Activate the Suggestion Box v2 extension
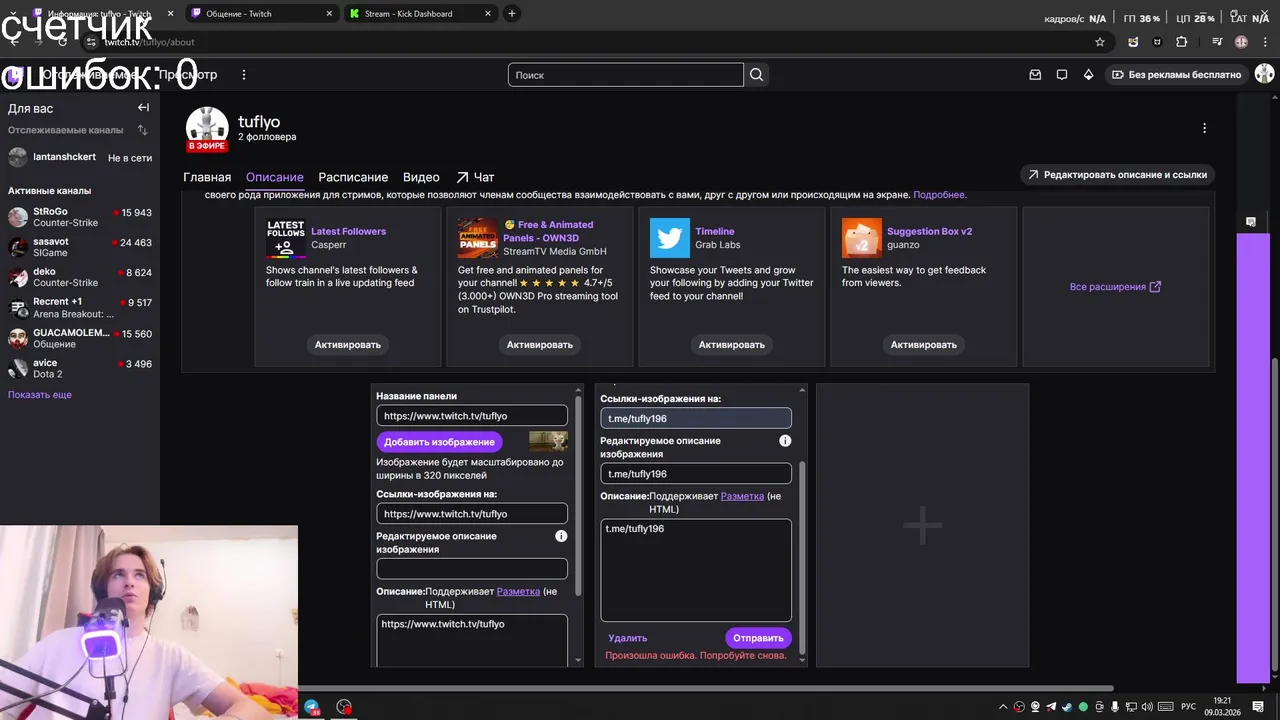This screenshot has height=720, width=1280. tap(924, 345)
